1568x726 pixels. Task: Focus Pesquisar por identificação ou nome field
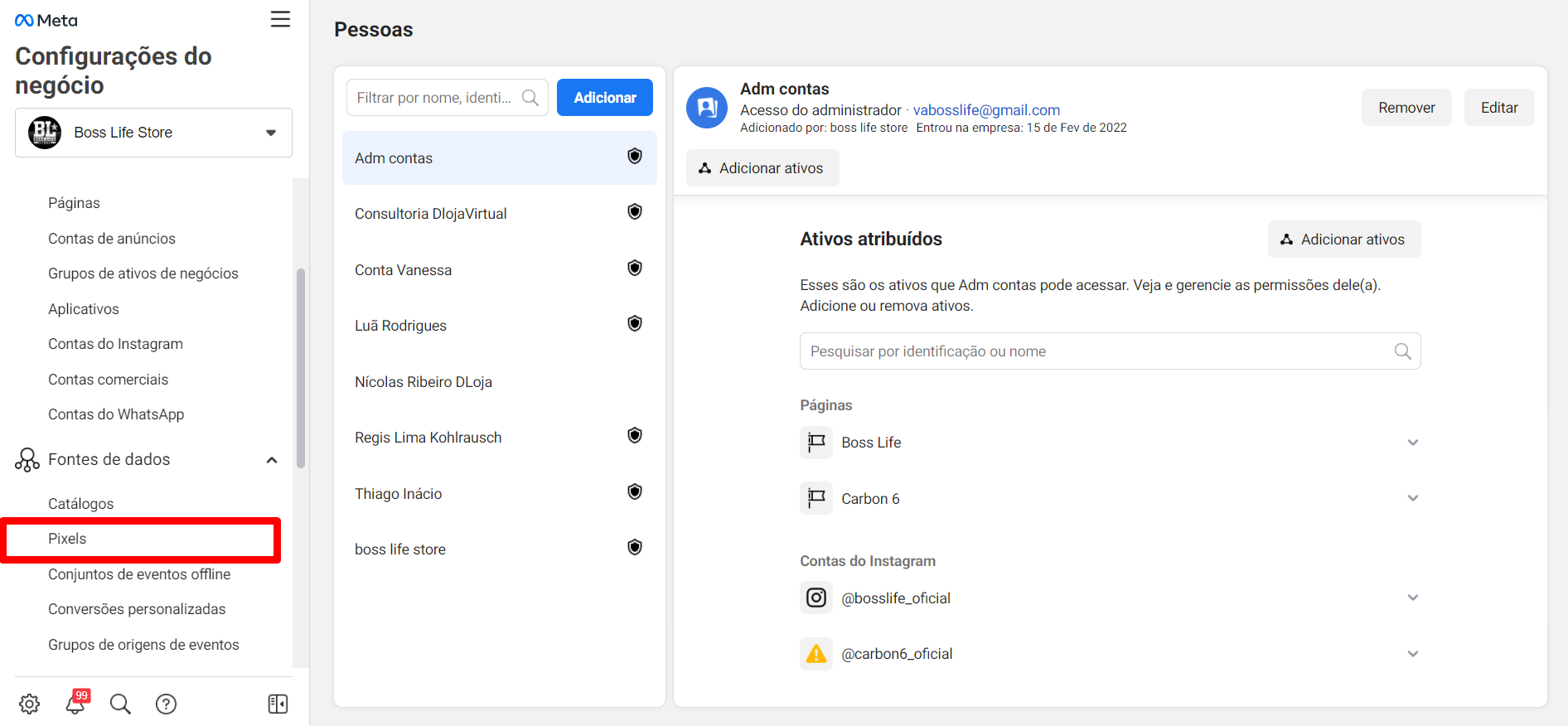1111,351
